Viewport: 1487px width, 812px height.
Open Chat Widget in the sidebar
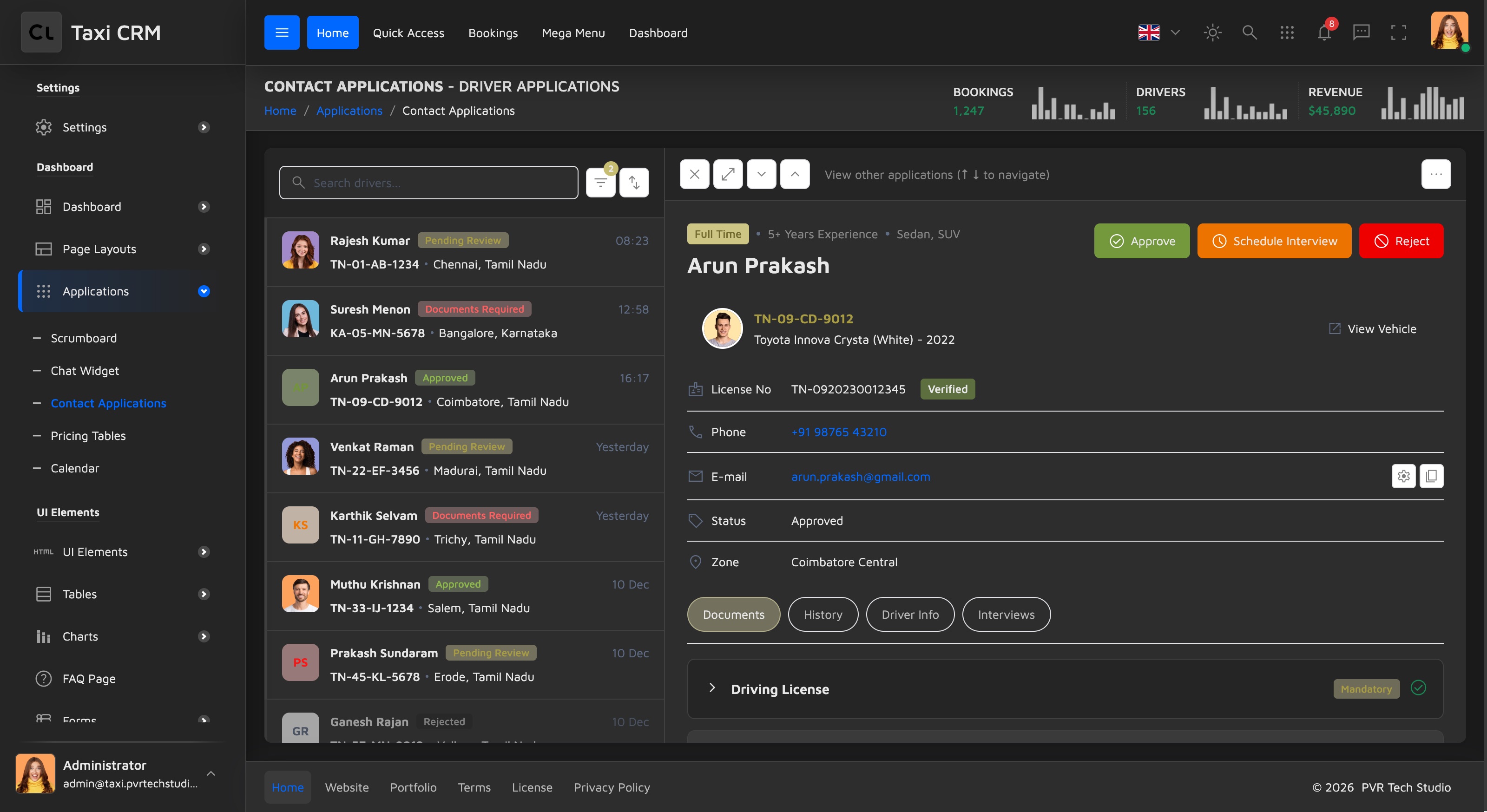point(85,371)
